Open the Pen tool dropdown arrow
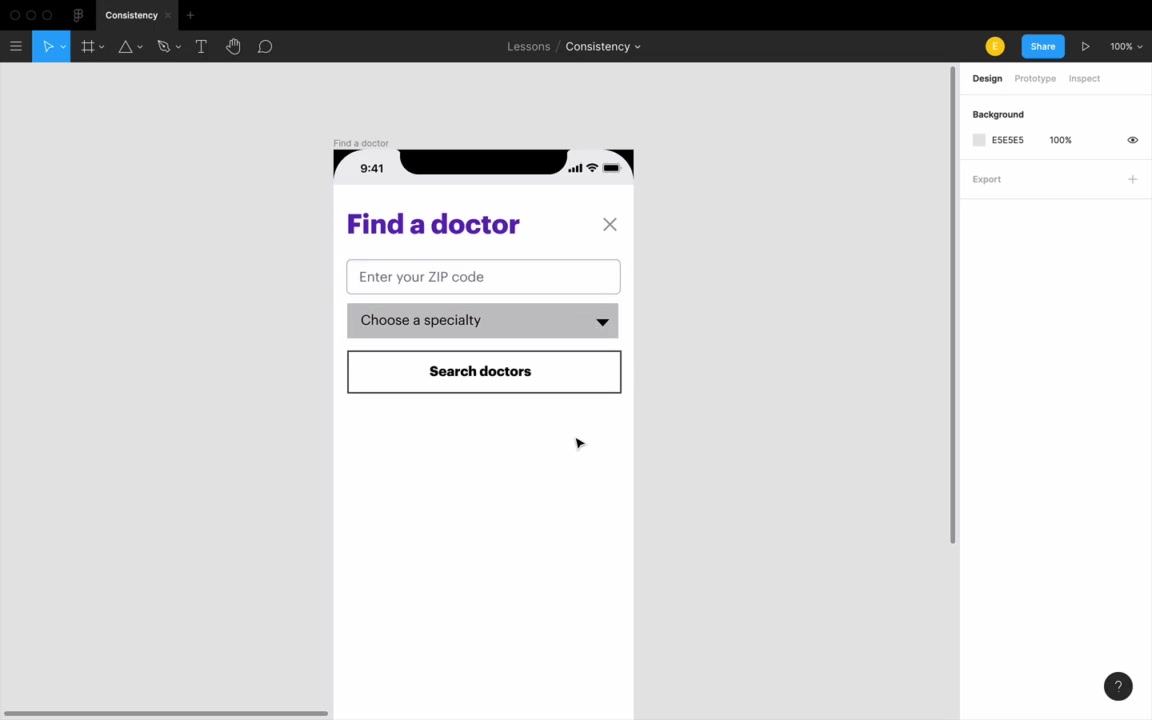 click(x=178, y=47)
